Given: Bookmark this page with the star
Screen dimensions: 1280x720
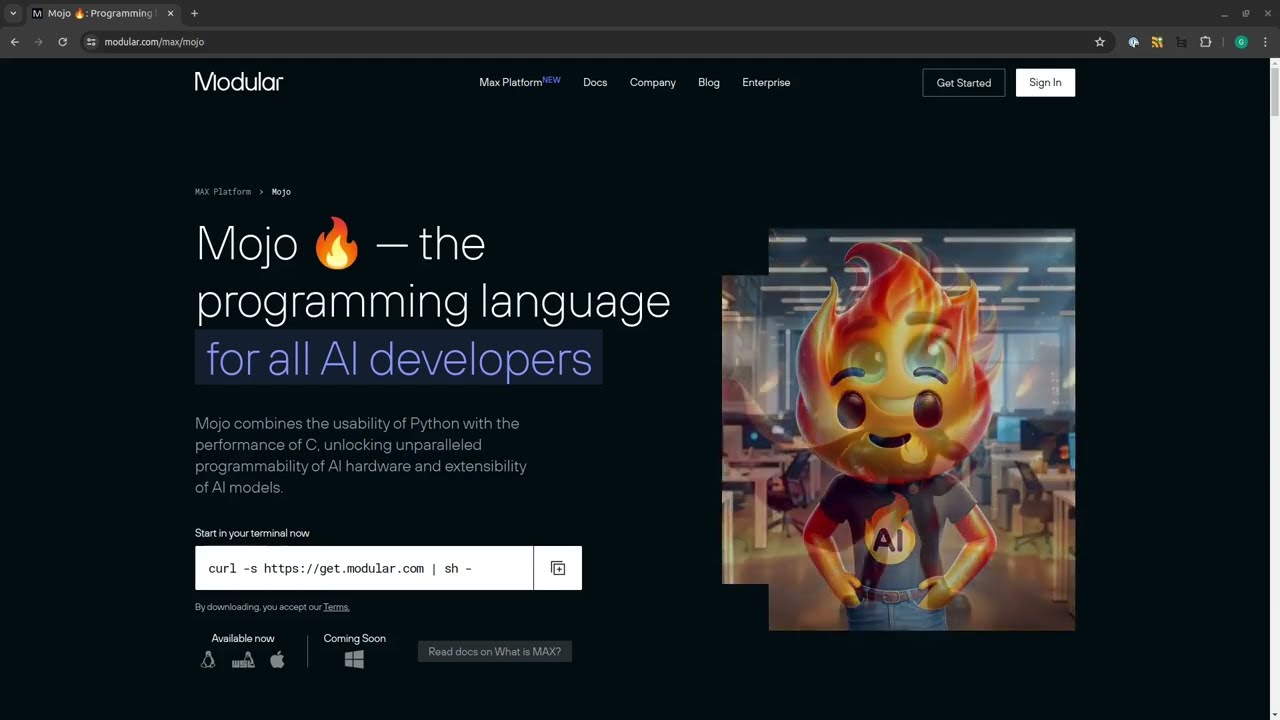Looking at the screenshot, I should click(x=1100, y=42).
